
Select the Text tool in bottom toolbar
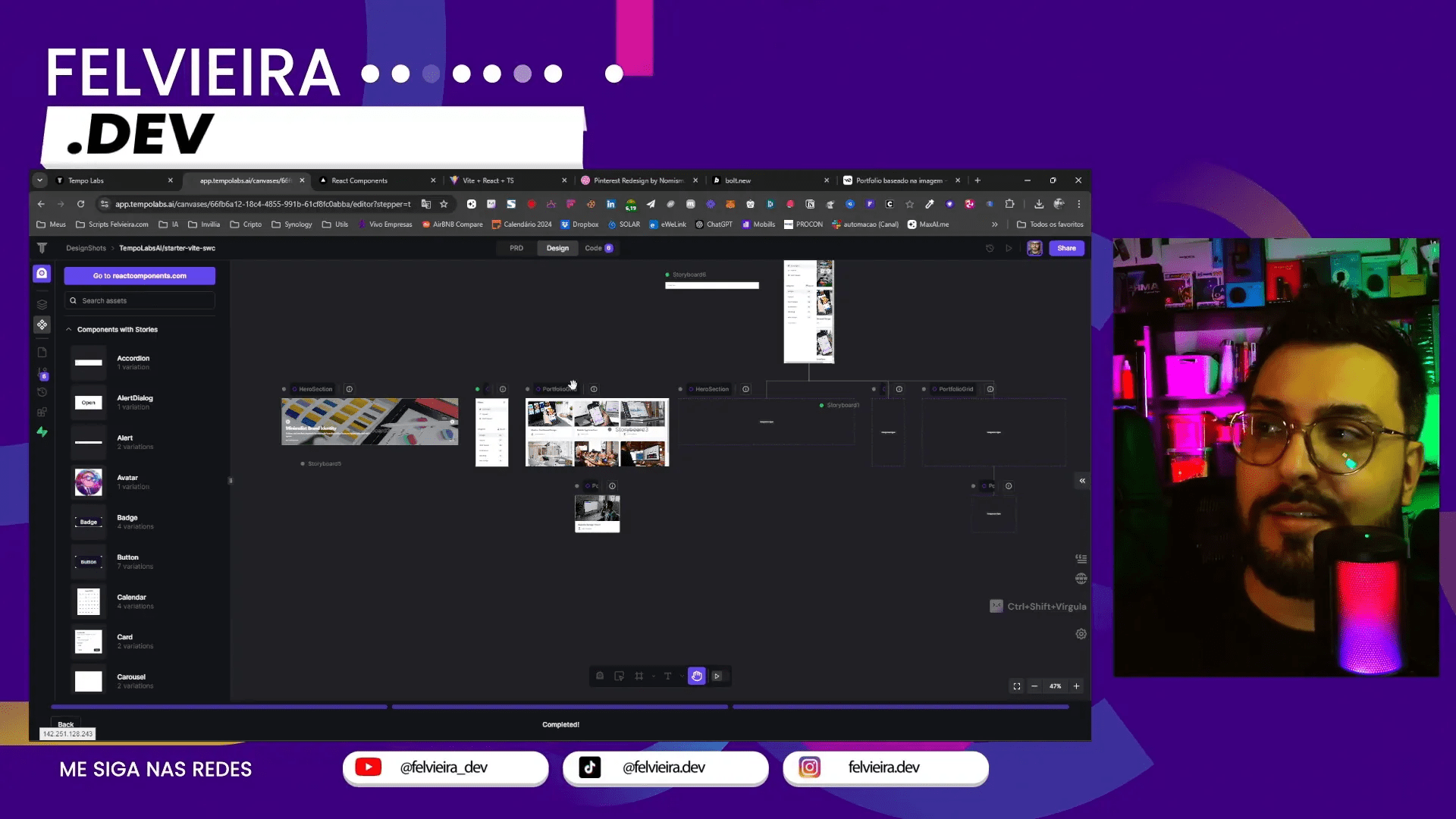tap(667, 676)
